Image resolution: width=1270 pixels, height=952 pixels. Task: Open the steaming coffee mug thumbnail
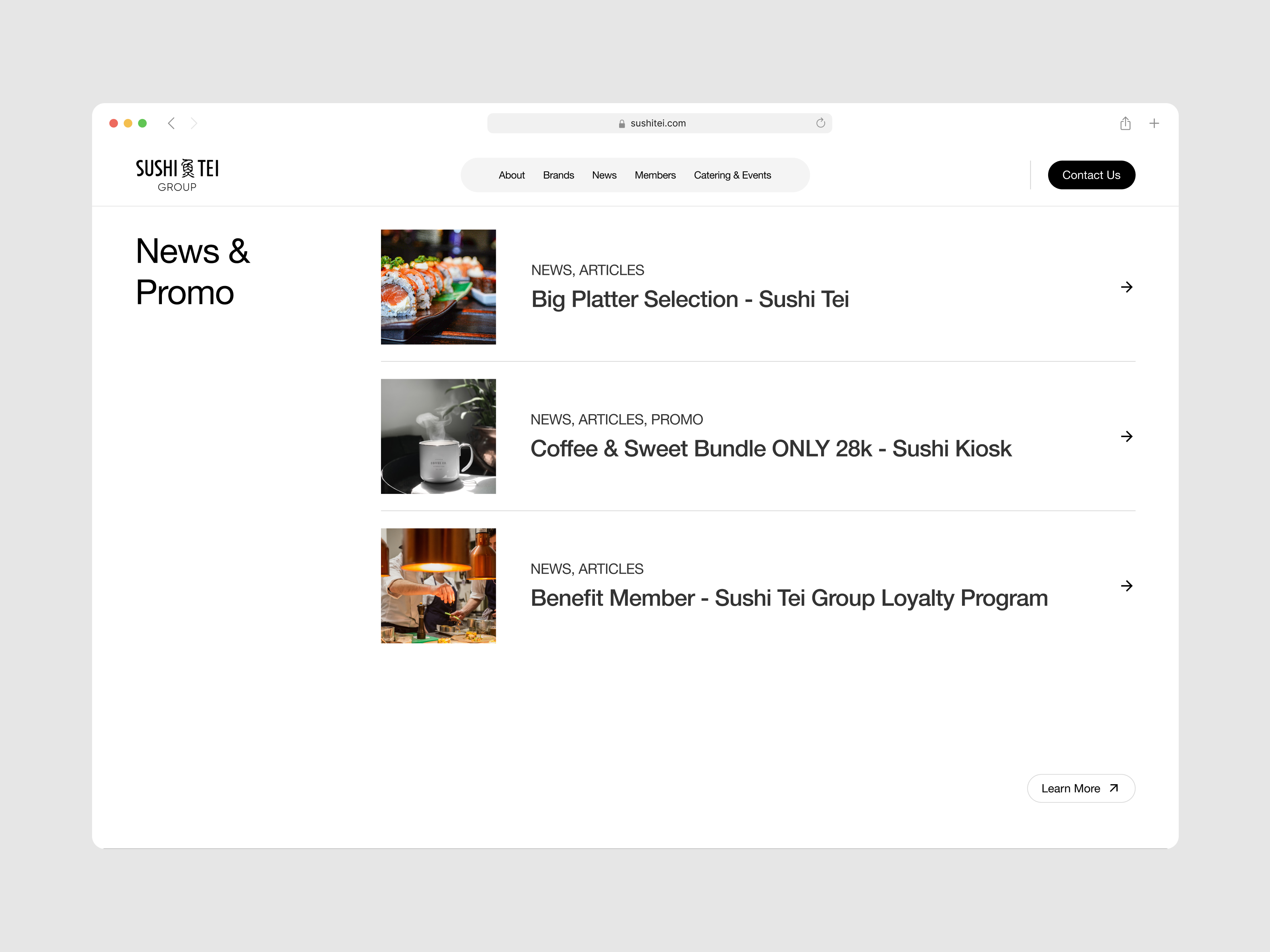click(438, 436)
